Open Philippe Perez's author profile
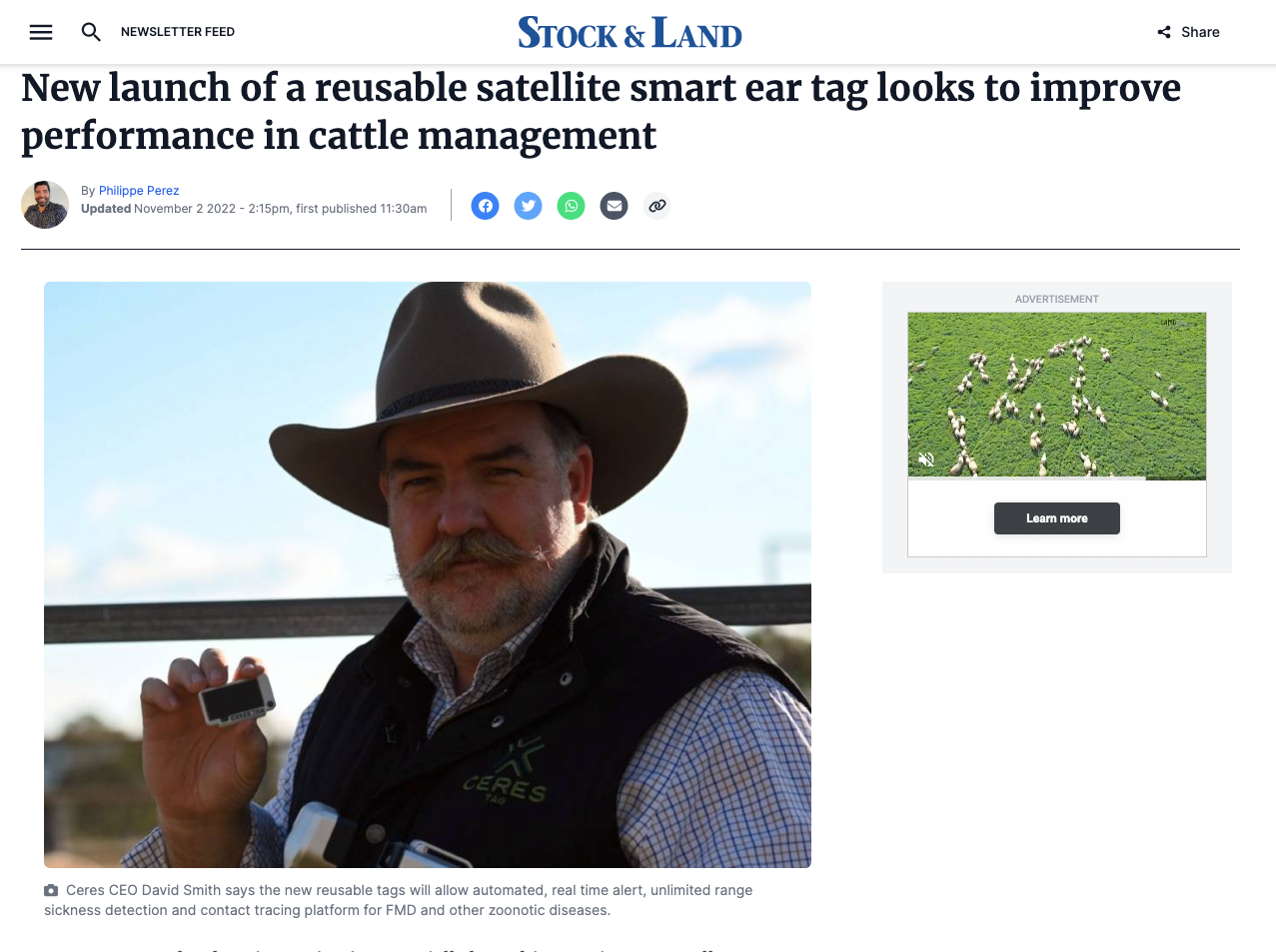The width and height of the screenshot is (1276, 952). pyautogui.click(x=138, y=190)
